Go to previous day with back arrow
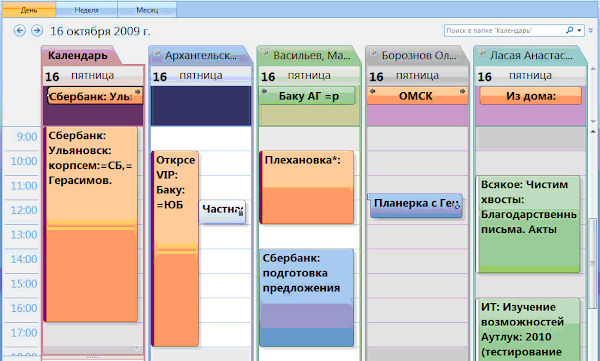Viewport: 600px width, 361px height. pyautogui.click(x=20, y=31)
